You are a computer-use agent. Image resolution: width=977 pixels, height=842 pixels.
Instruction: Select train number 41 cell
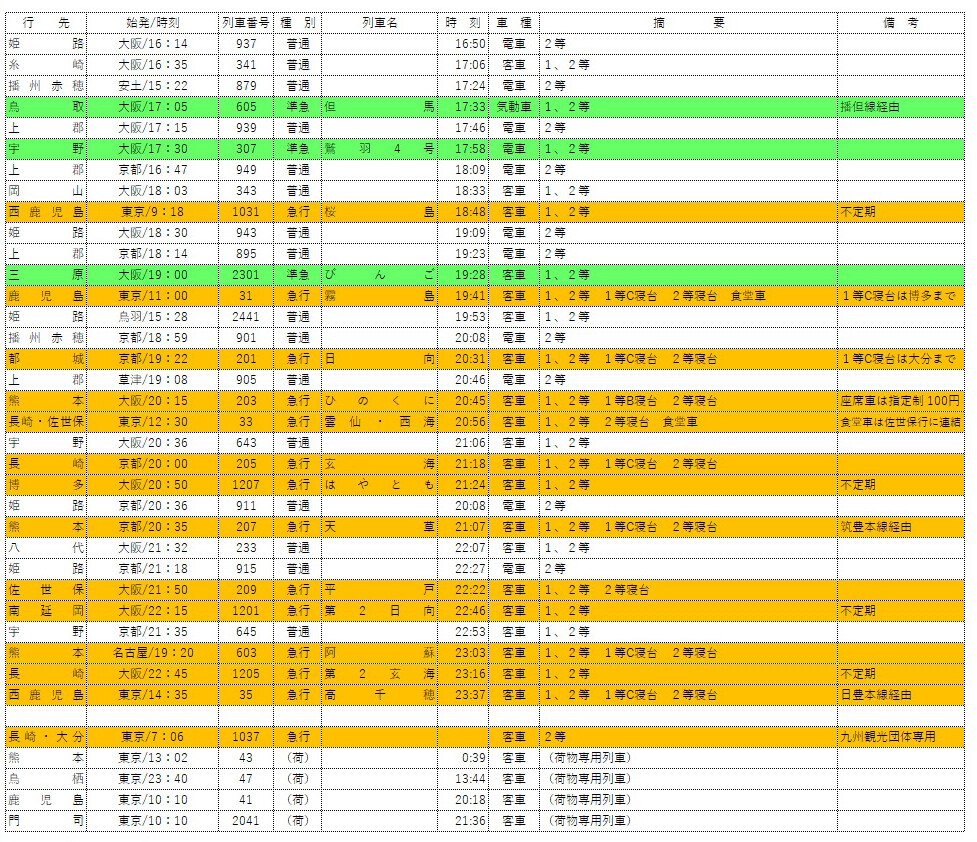[246, 800]
